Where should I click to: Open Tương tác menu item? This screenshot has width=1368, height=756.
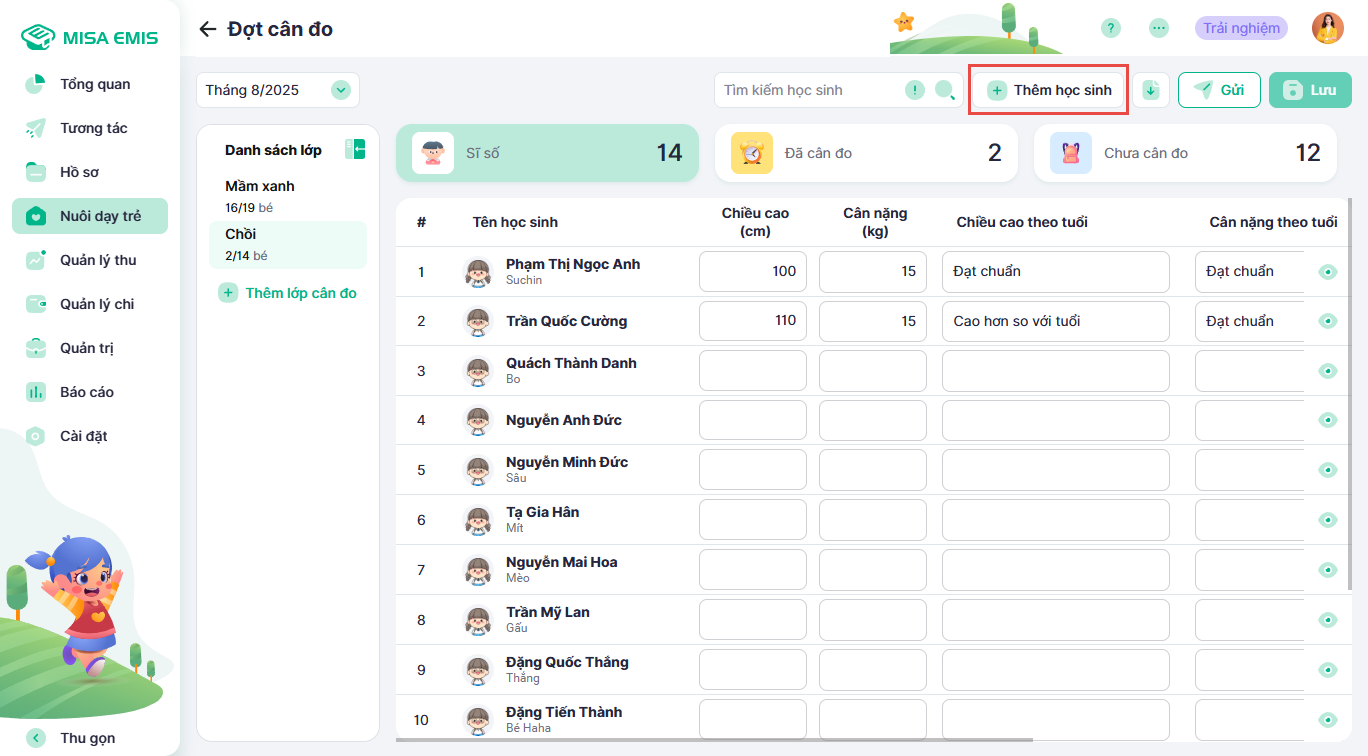tap(90, 128)
